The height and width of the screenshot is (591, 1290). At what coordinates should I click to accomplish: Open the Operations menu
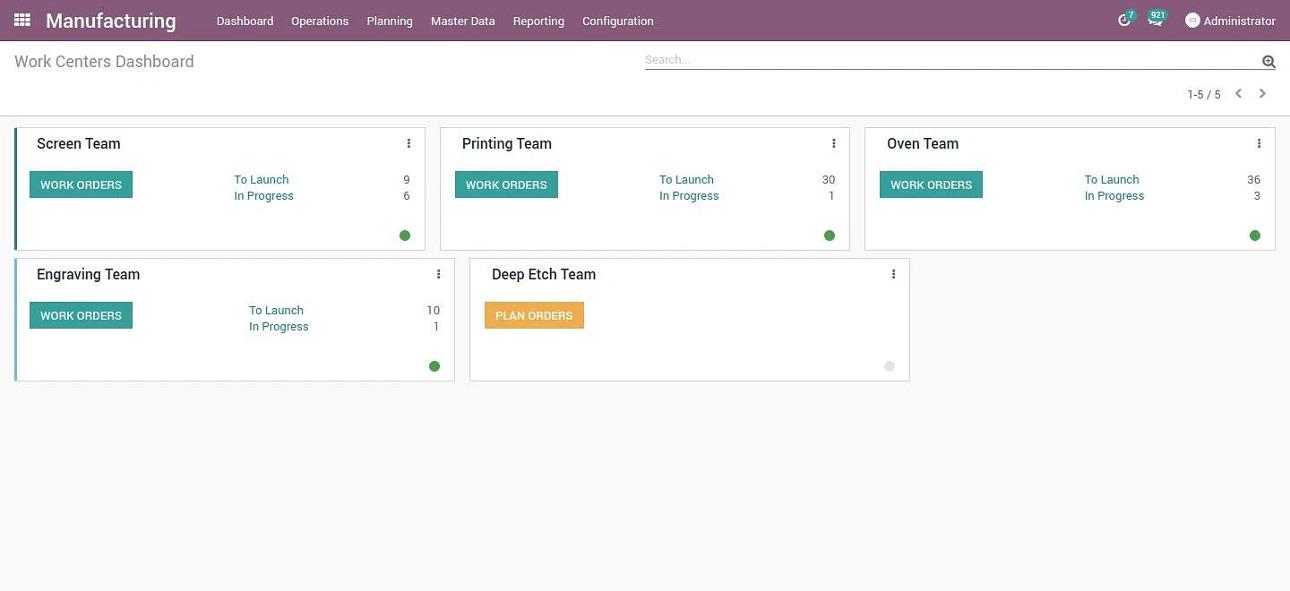tap(319, 21)
